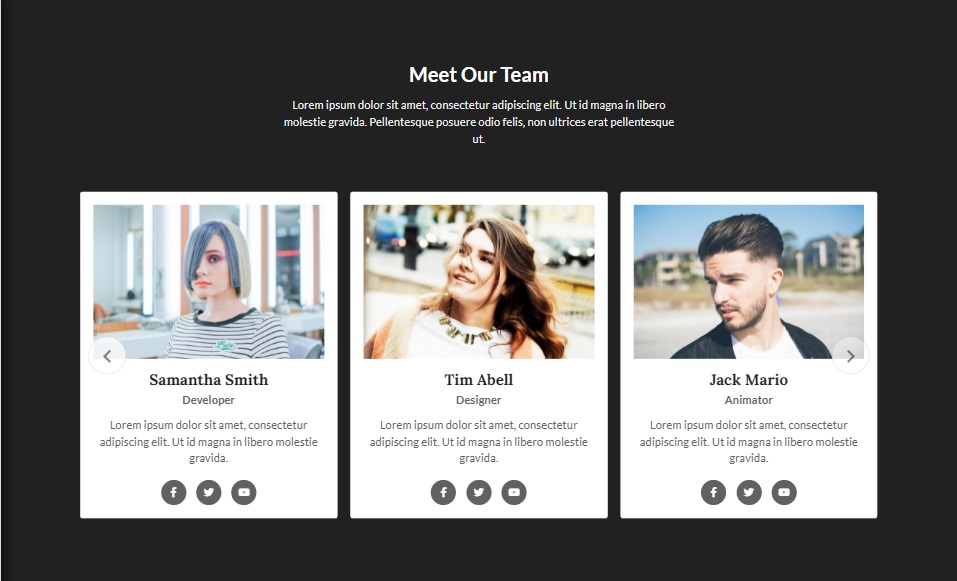The width and height of the screenshot is (957, 581).
Task: Advance carousel with next arrow
Action: tap(850, 356)
